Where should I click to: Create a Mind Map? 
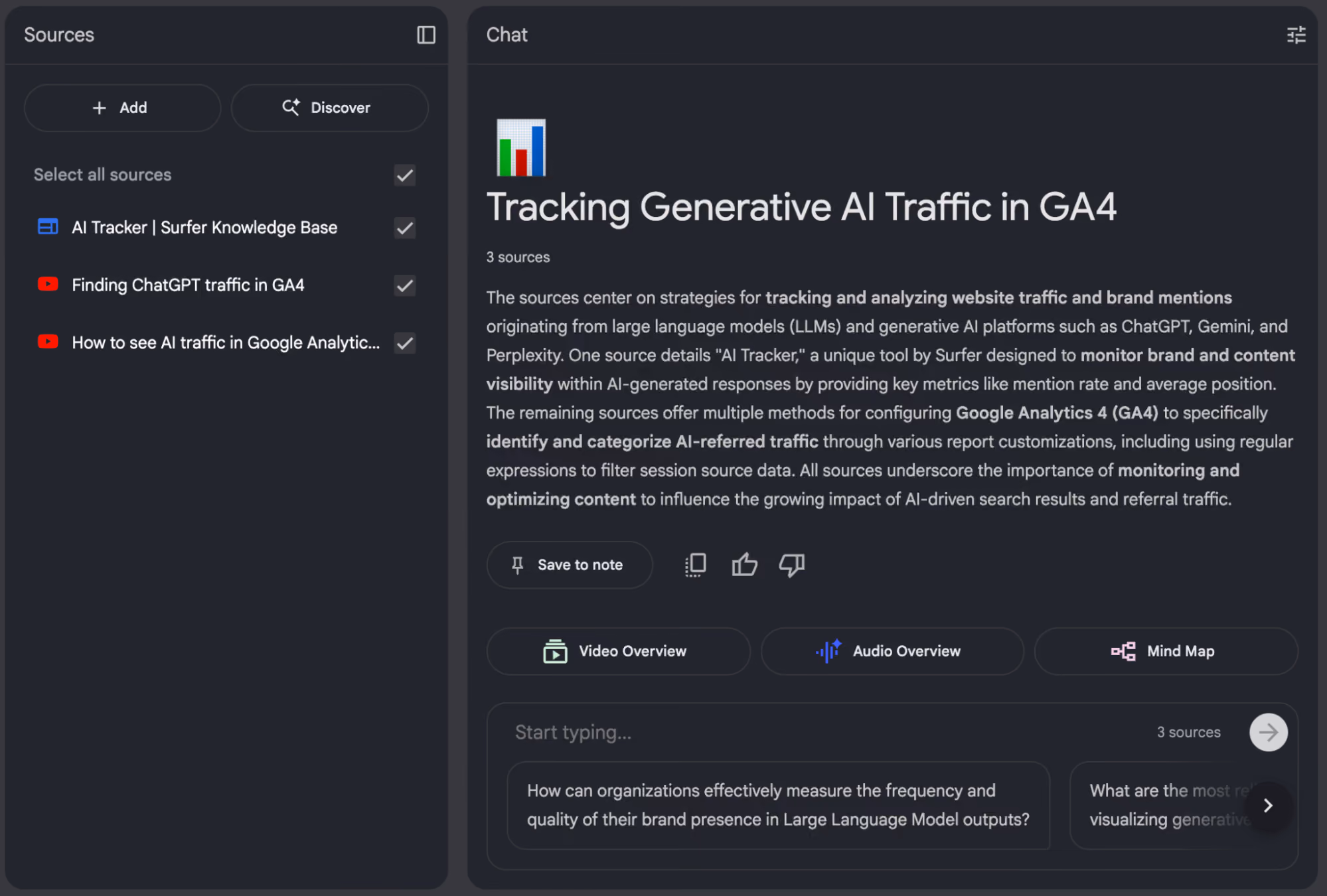coord(1166,651)
